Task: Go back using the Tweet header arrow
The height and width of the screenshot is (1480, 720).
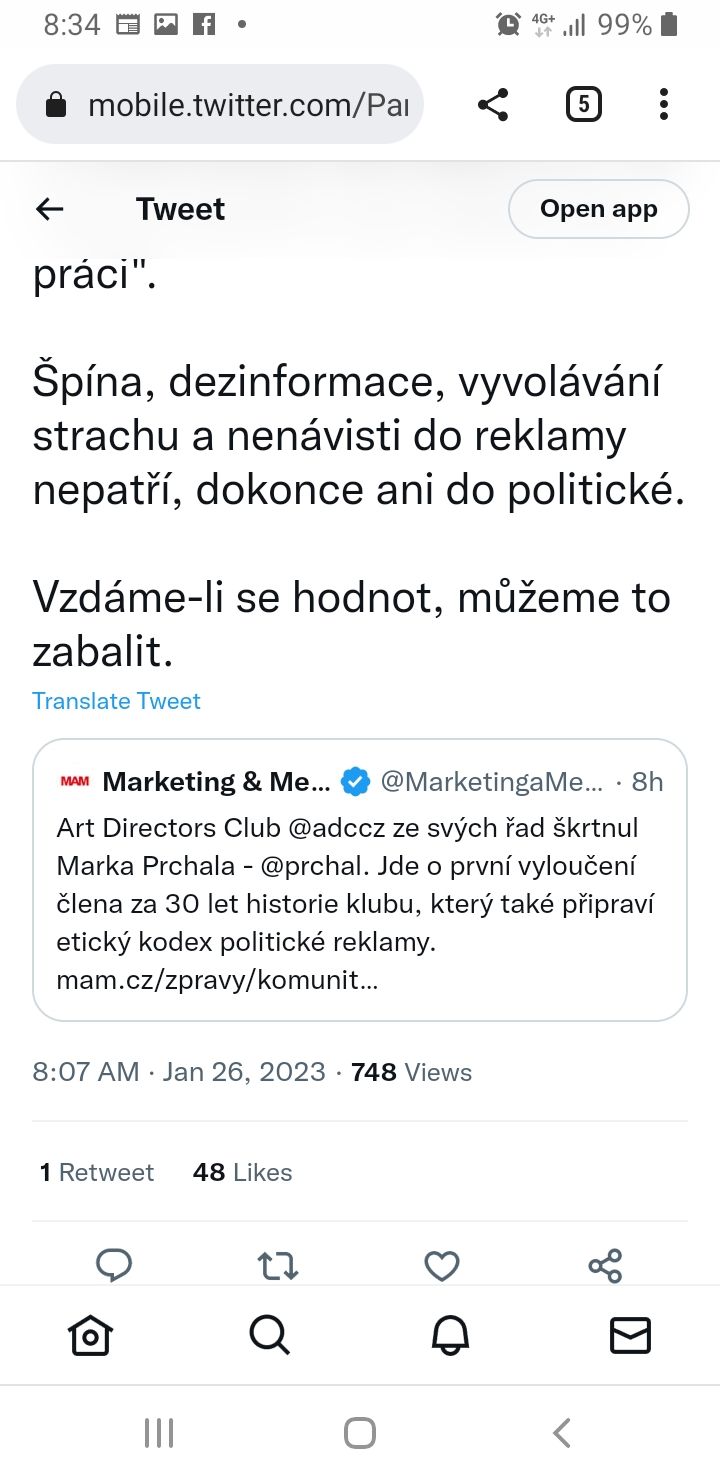Action: 50,209
